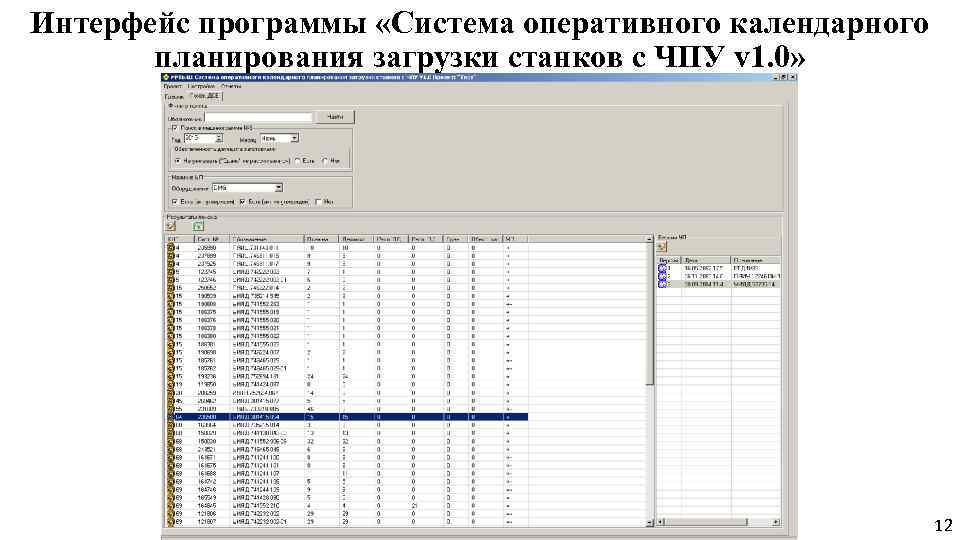Click the toolbar icon above the versions list
This screenshot has height=540, width=960.
point(662,247)
